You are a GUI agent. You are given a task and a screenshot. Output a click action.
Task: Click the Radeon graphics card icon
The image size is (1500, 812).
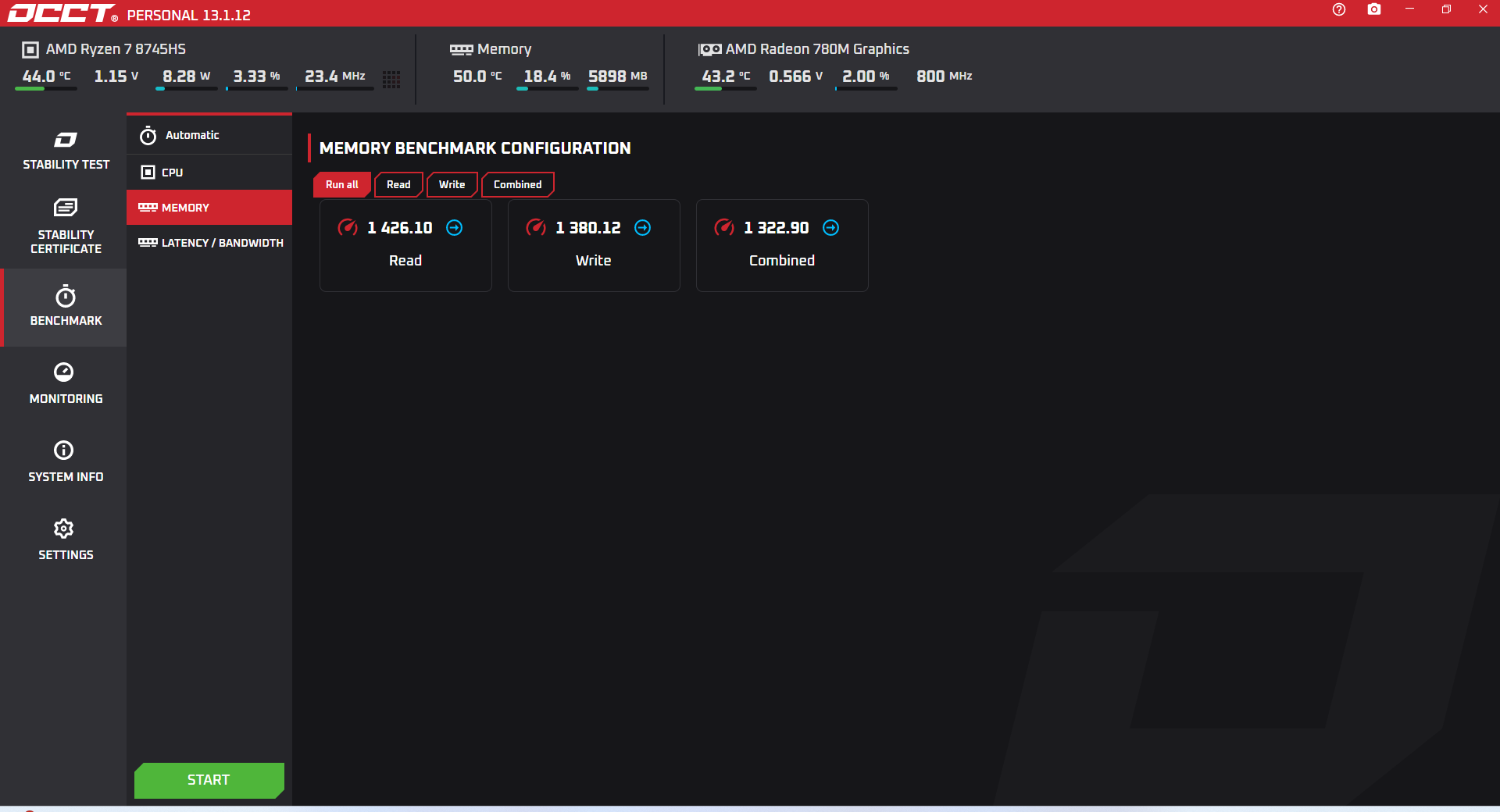pyautogui.click(x=709, y=49)
